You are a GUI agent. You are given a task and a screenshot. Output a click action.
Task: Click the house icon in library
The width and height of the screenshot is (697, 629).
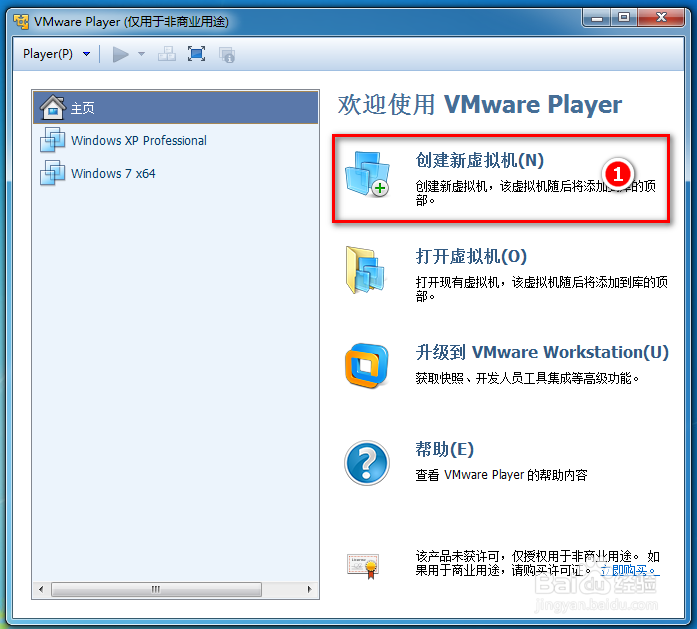pyautogui.click(x=53, y=107)
